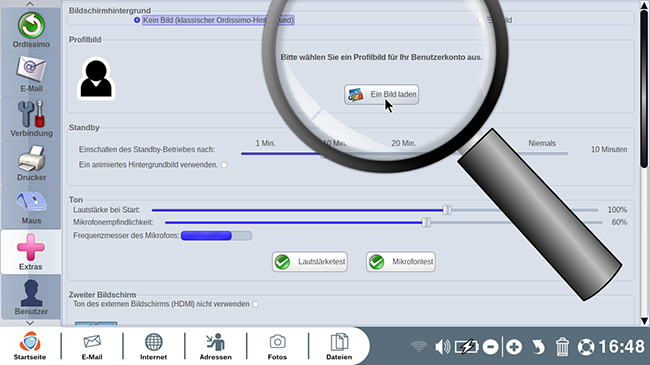
Task: Click the scrollbar up arrow
Action: pos(644,5)
